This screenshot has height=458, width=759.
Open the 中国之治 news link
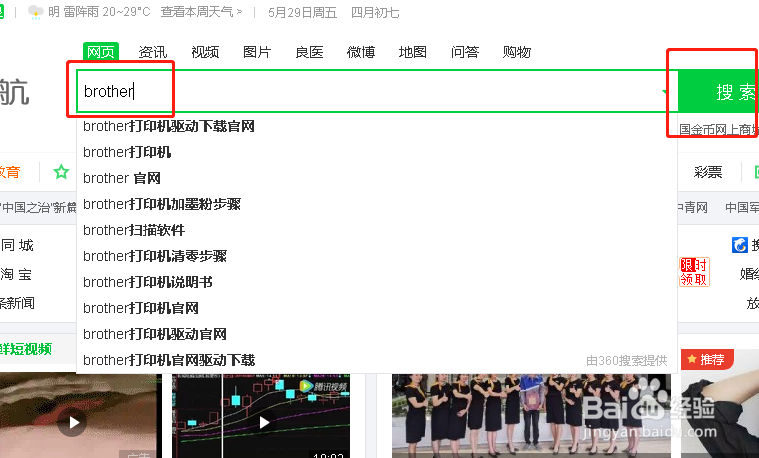coord(38,208)
